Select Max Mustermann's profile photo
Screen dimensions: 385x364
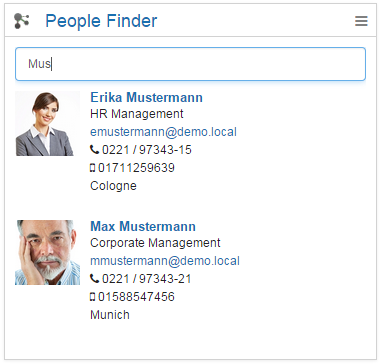(47, 252)
